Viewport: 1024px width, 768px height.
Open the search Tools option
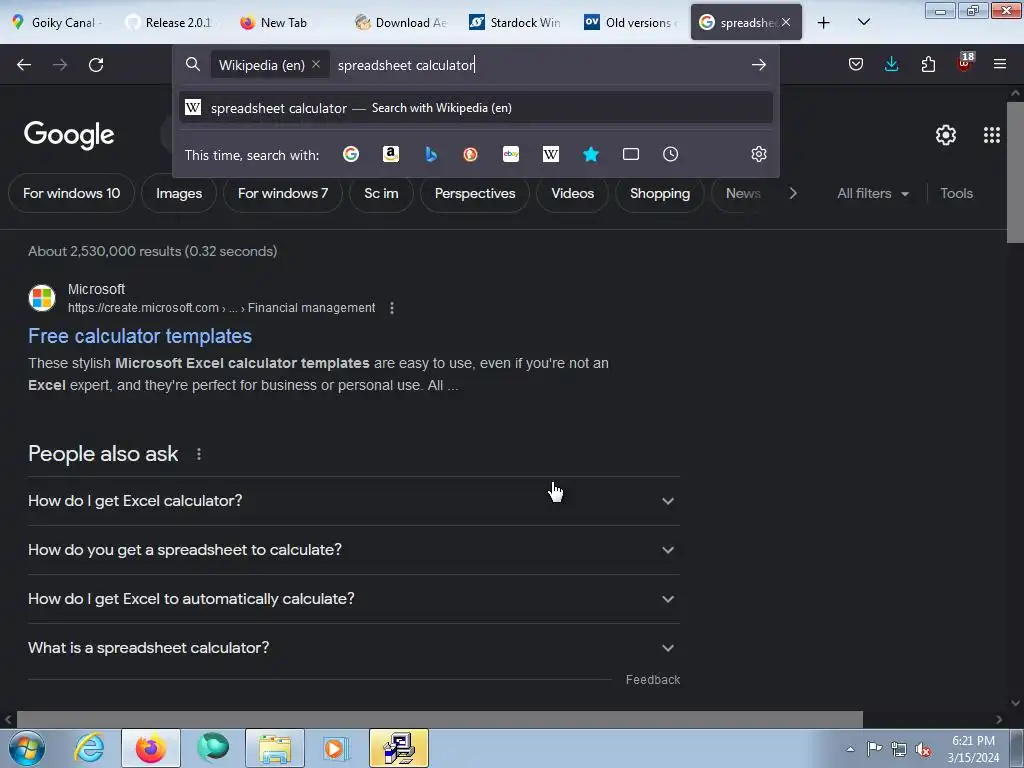(x=956, y=193)
